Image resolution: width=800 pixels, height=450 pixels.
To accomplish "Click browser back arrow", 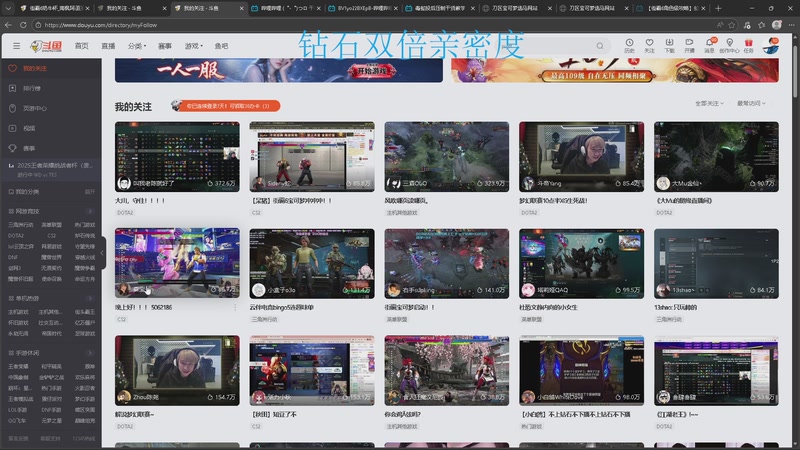I will click(8, 24).
